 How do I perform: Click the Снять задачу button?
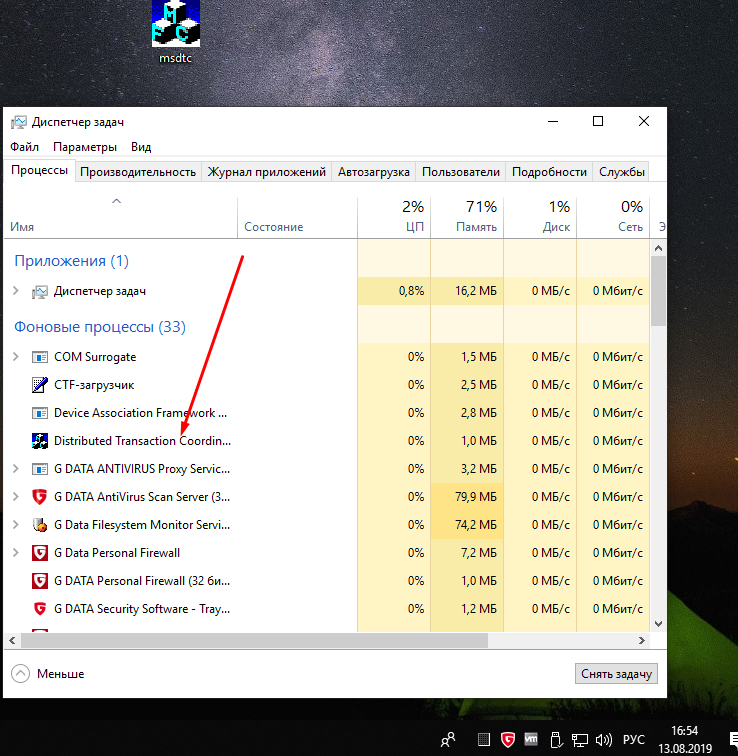click(616, 674)
